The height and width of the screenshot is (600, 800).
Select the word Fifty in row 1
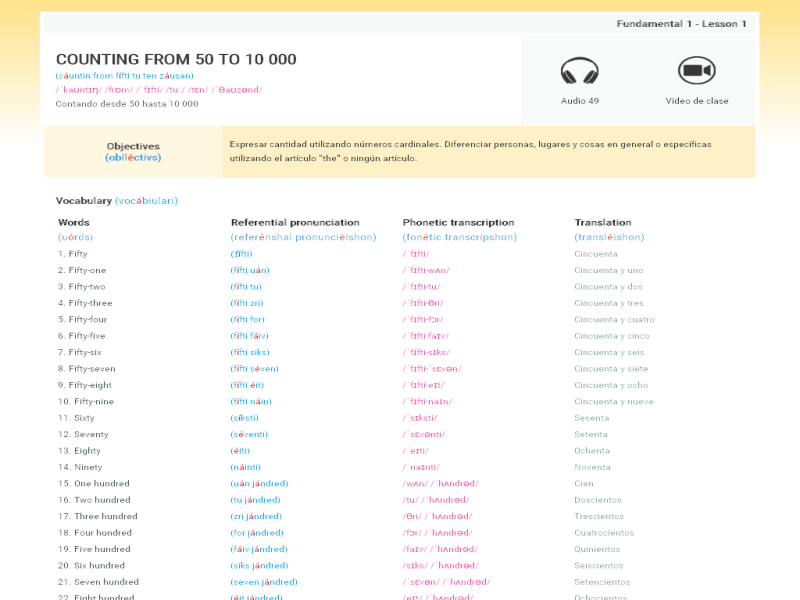(x=77, y=254)
